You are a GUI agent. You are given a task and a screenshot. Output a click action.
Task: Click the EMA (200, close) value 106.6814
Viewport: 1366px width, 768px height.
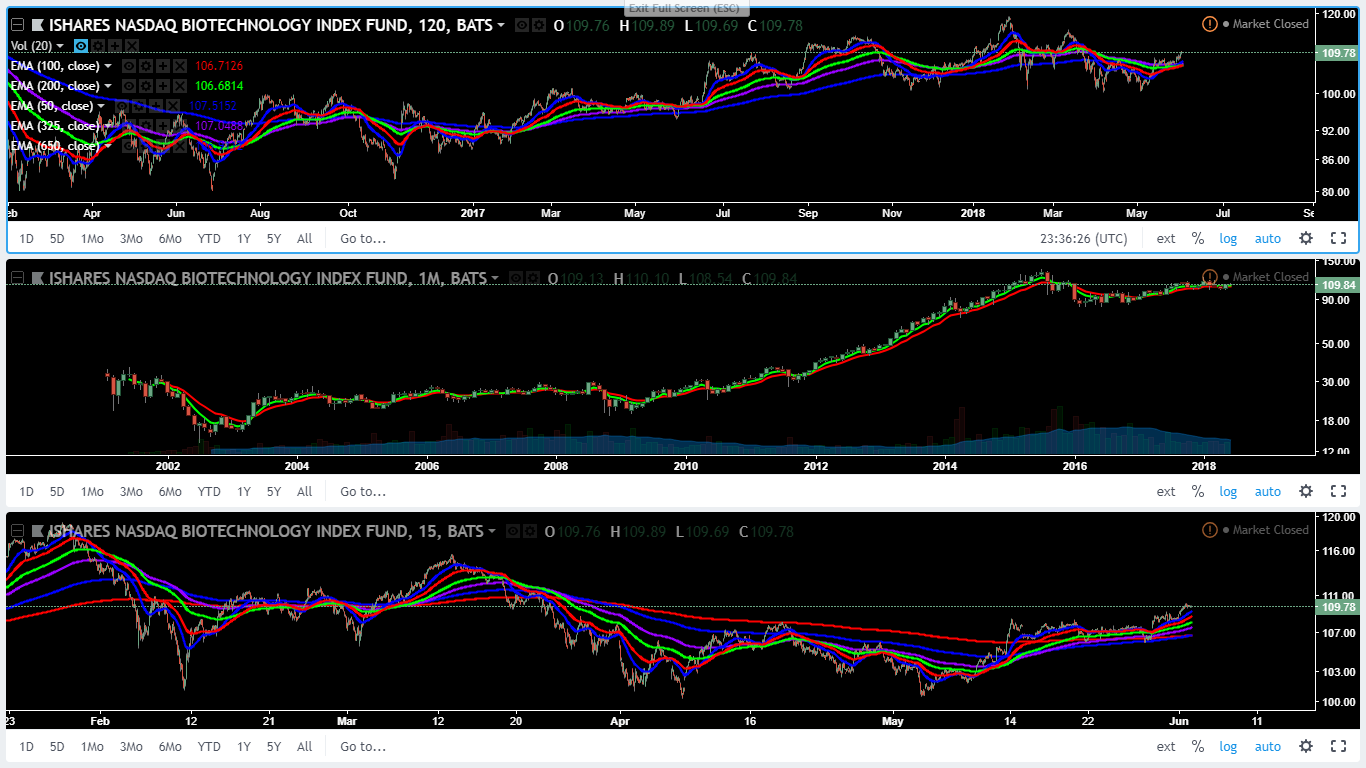click(x=219, y=86)
